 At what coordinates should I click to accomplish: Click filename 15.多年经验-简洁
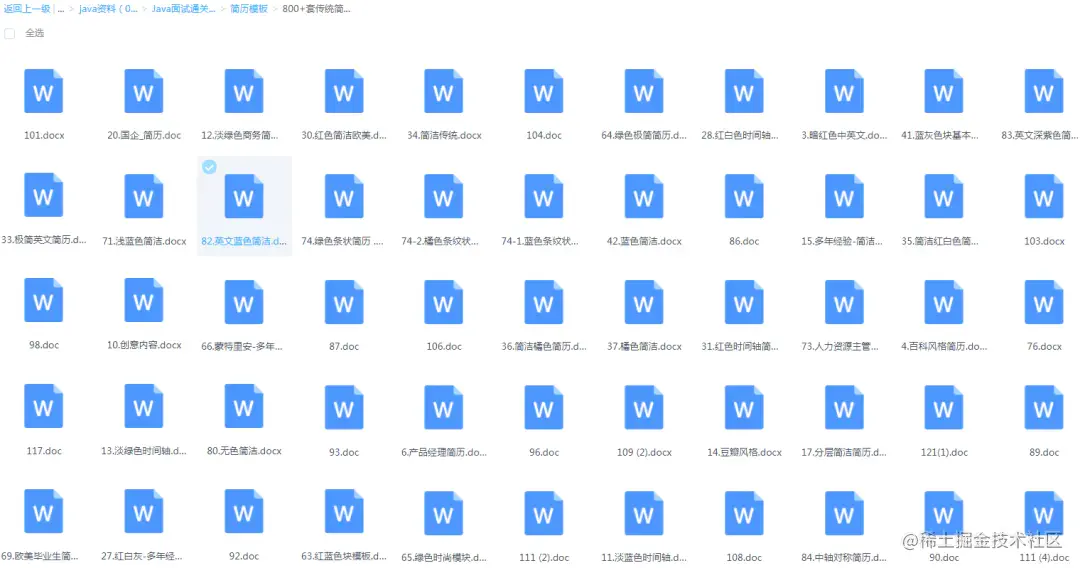(x=842, y=241)
